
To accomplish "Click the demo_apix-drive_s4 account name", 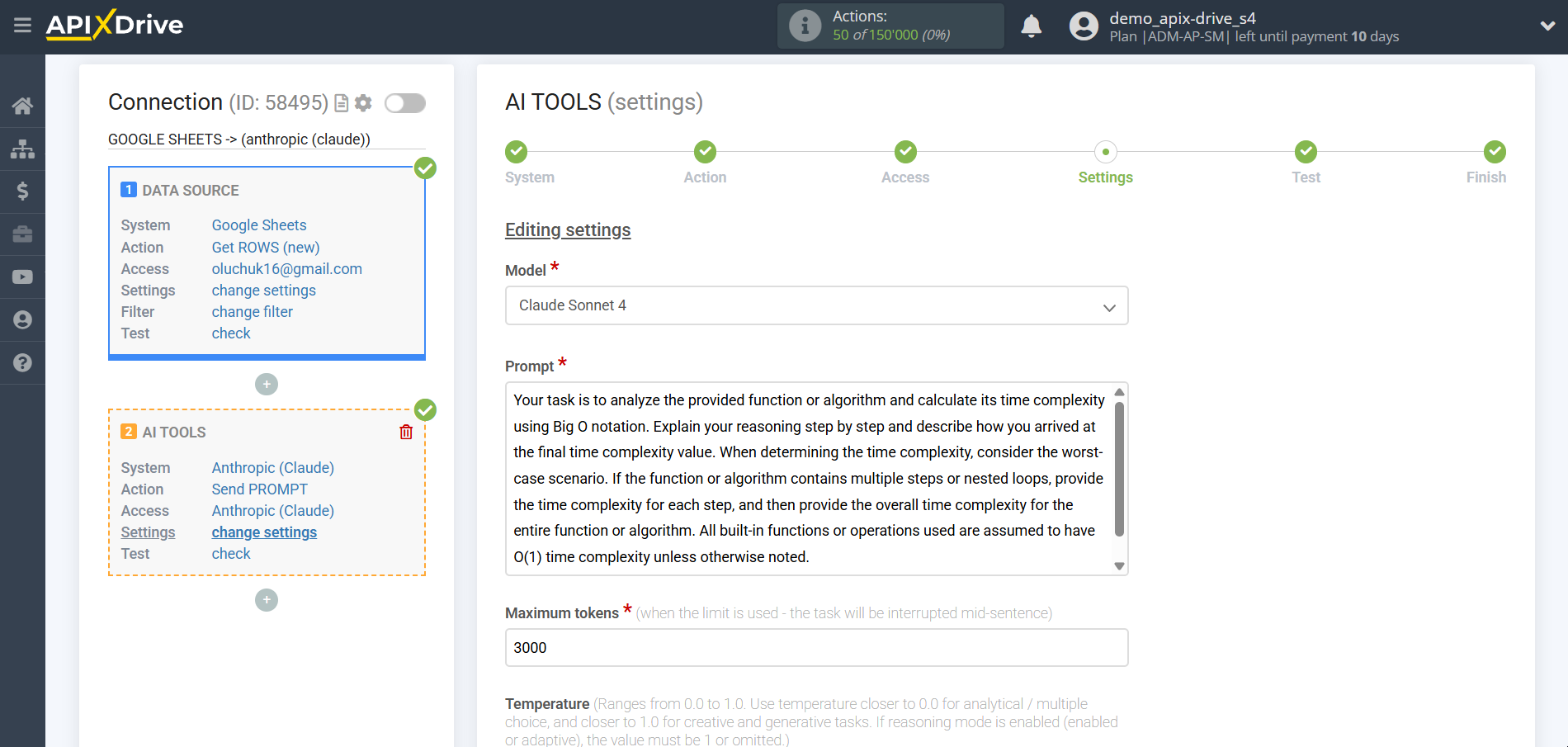I will coord(1183,18).
